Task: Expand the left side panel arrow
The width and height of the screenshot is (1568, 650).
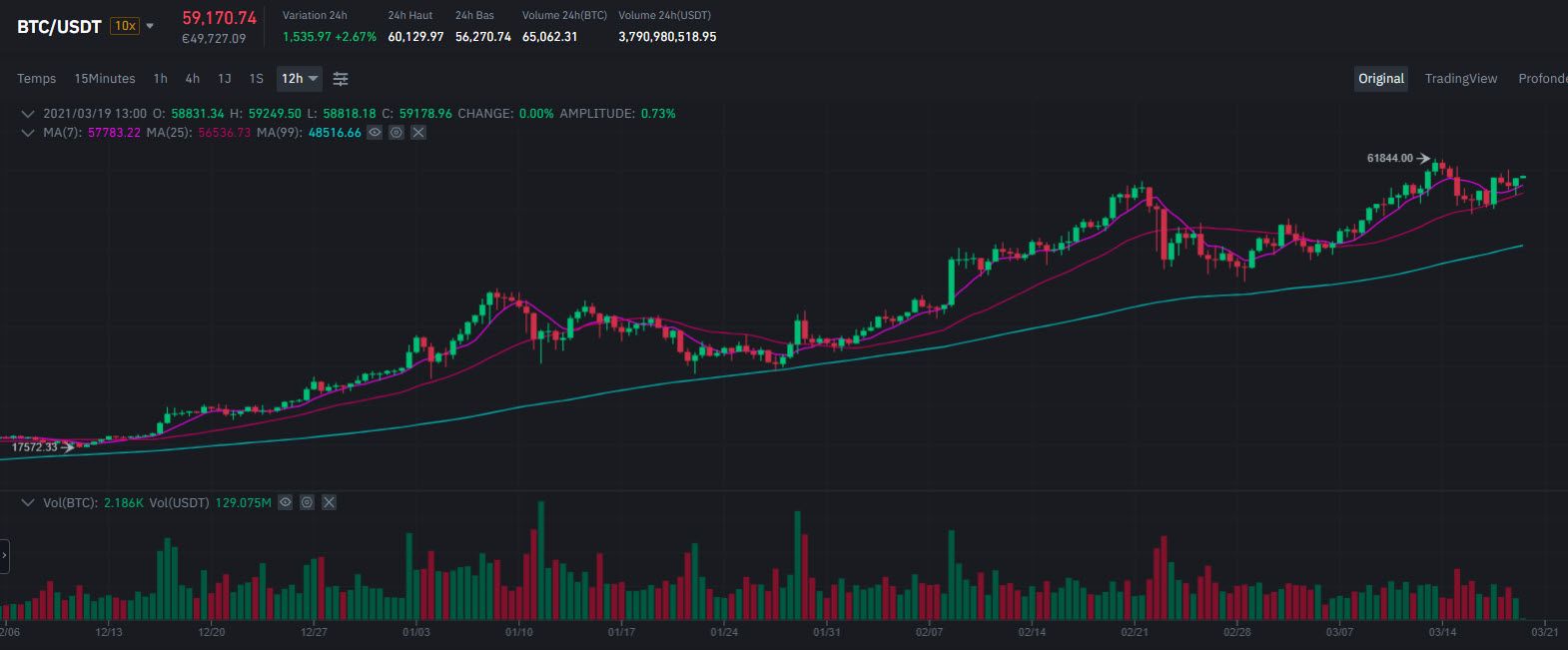Action: pos(4,555)
